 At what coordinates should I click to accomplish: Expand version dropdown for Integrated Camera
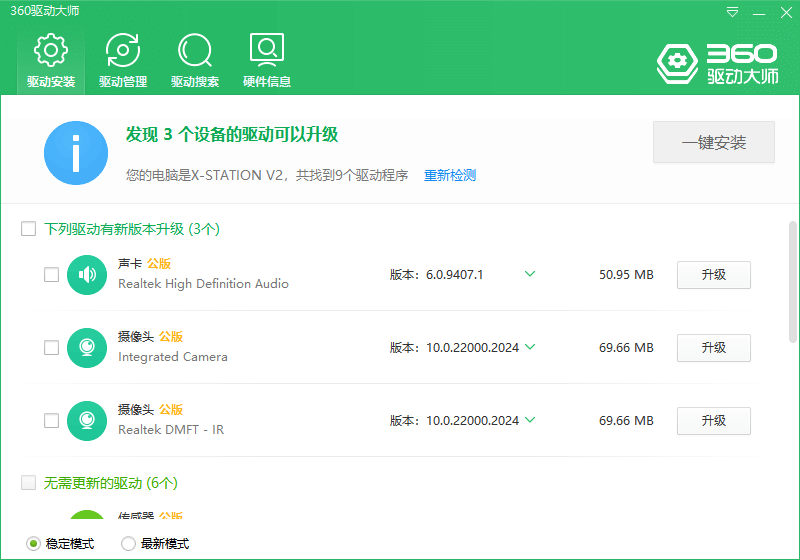coord(530,347)
